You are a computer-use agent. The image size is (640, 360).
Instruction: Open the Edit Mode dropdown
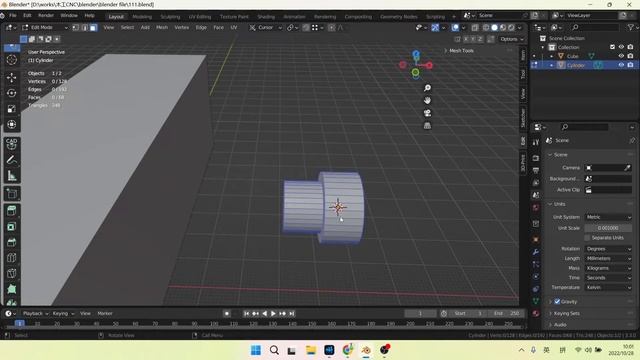point(45,27)
